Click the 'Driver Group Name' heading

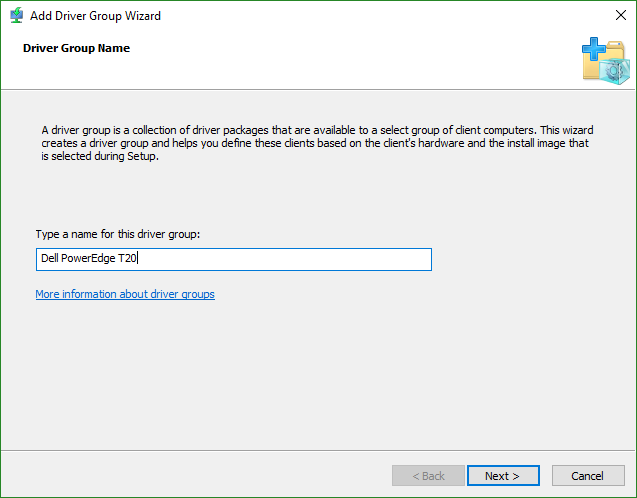(x=76, y=48)
